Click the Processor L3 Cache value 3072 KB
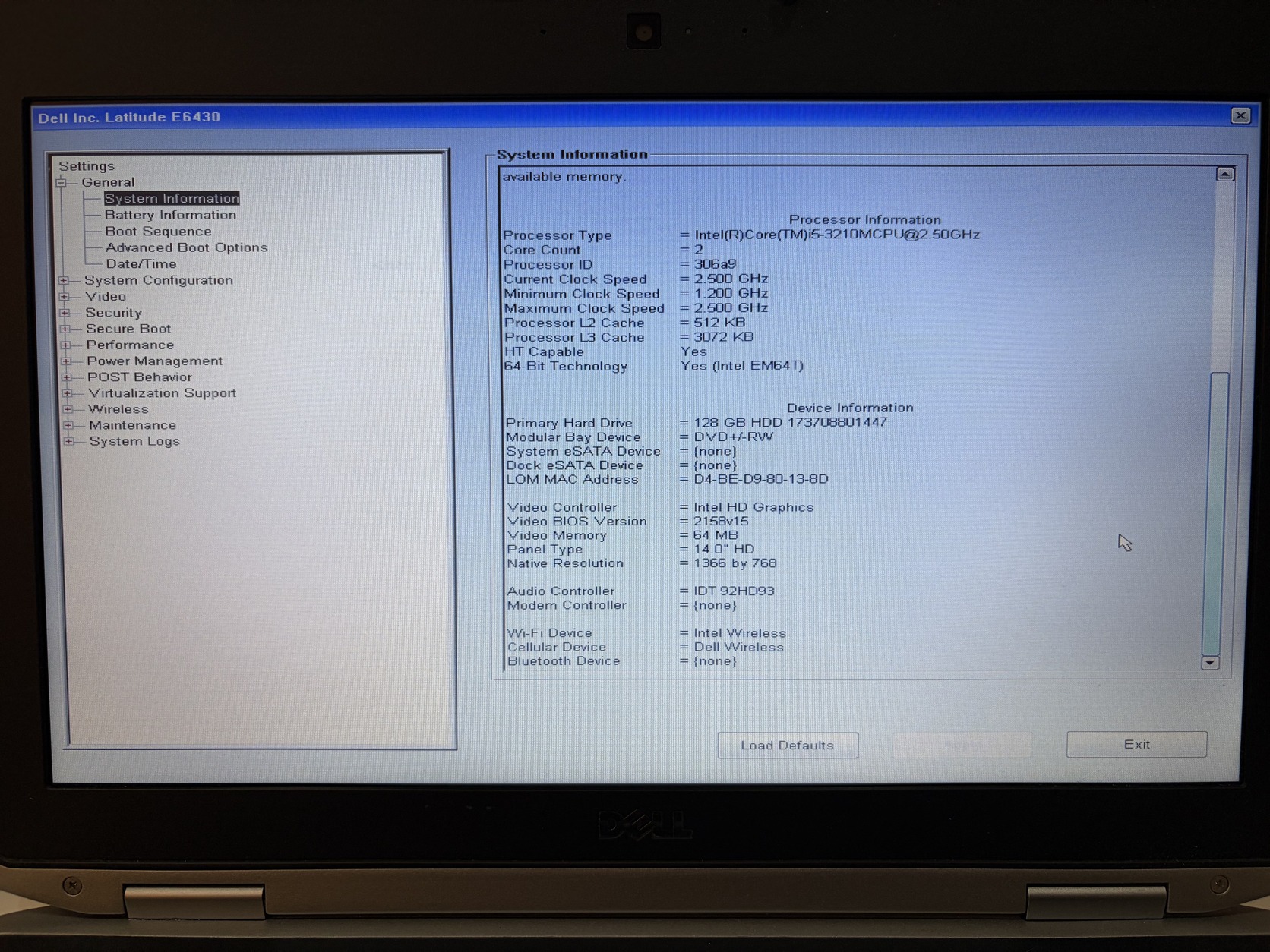The width and height of the screenshot is (1270, 952). point(724,337)
